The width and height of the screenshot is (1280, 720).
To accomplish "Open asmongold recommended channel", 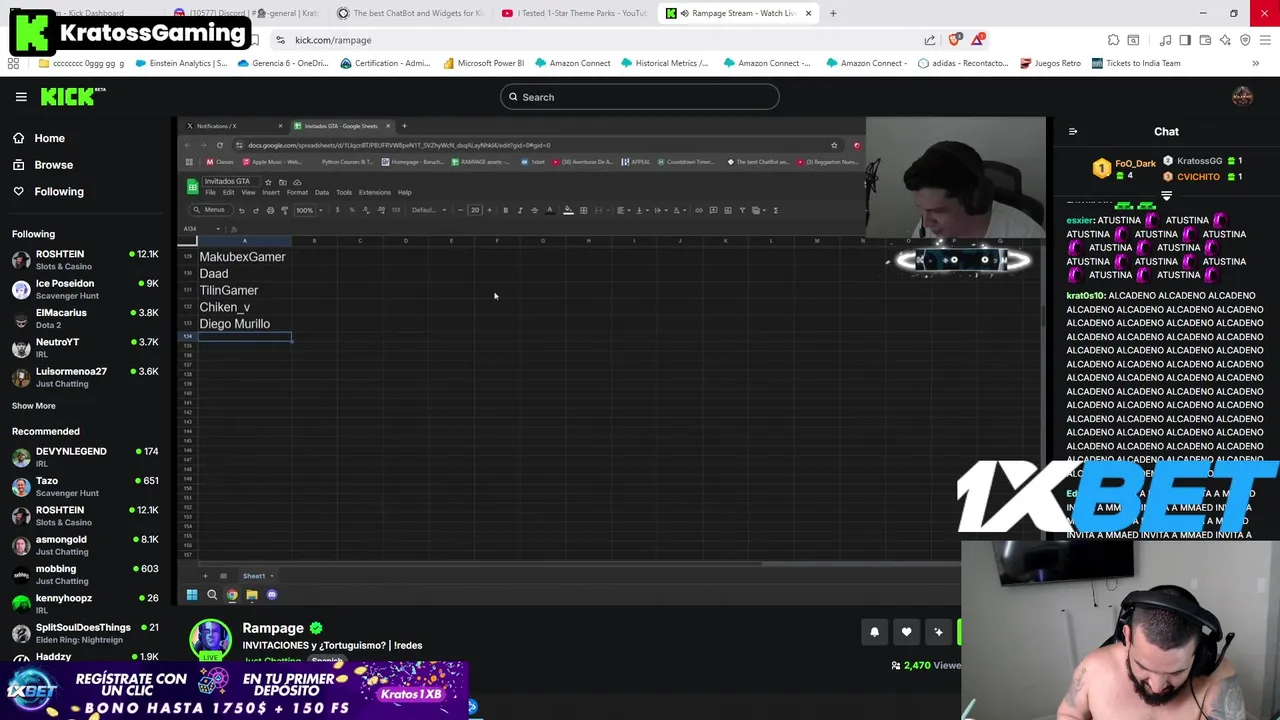I will pos(85,545).
